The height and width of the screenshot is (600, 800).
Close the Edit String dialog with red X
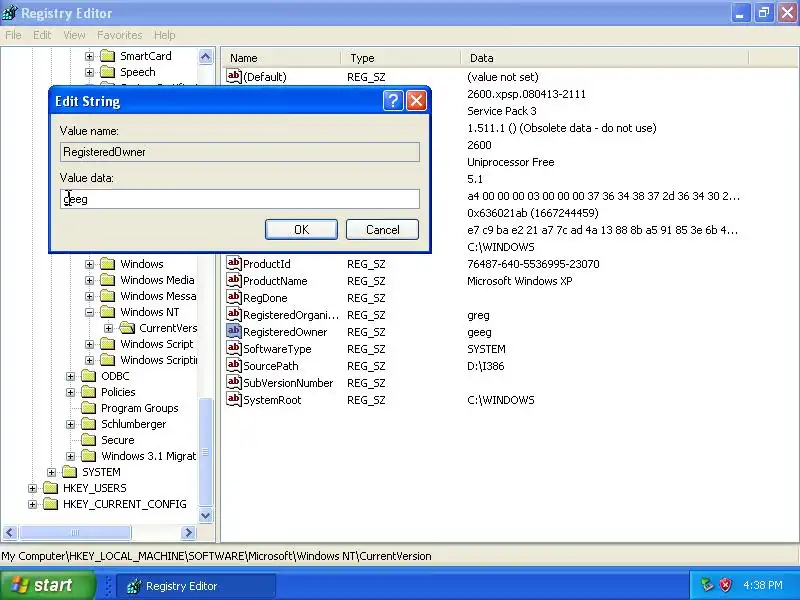point(416,101)
